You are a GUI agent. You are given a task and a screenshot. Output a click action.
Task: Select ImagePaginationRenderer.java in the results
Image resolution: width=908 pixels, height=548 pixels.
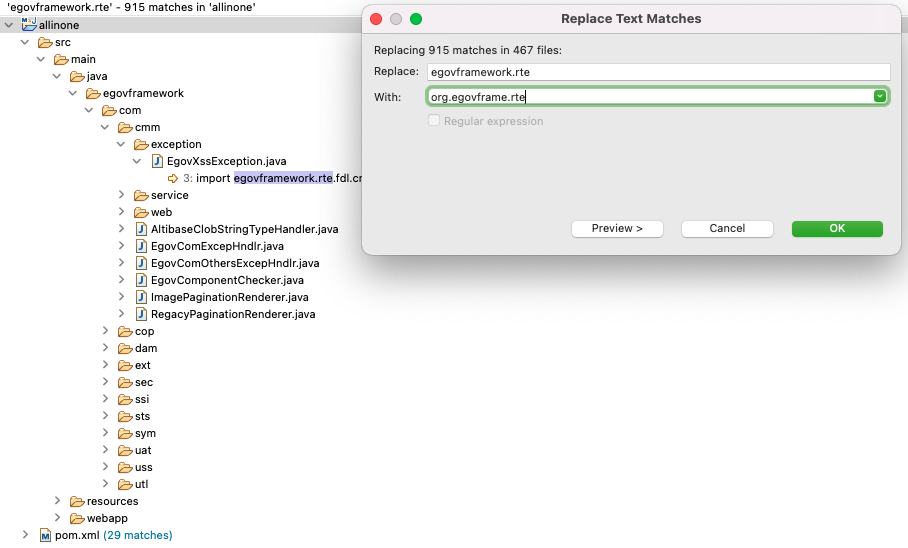229,297
